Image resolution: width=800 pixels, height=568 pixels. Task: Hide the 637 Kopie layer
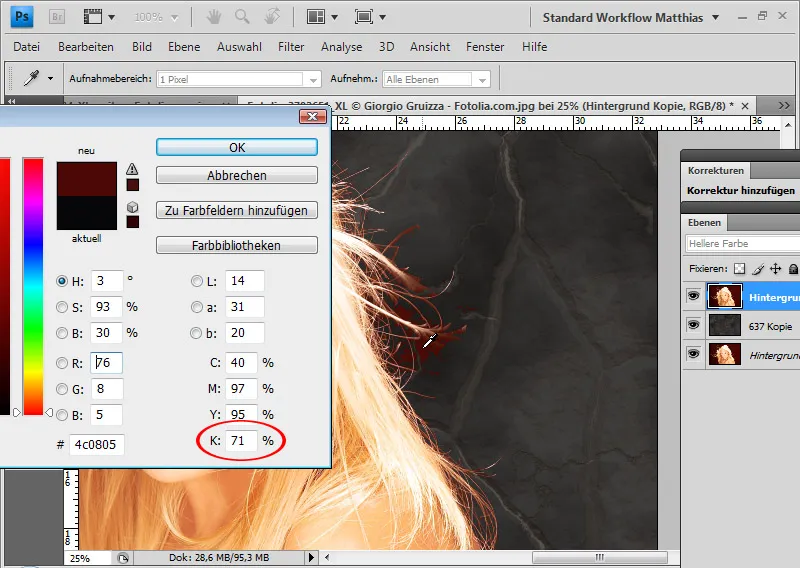click(x=693, y=325)
